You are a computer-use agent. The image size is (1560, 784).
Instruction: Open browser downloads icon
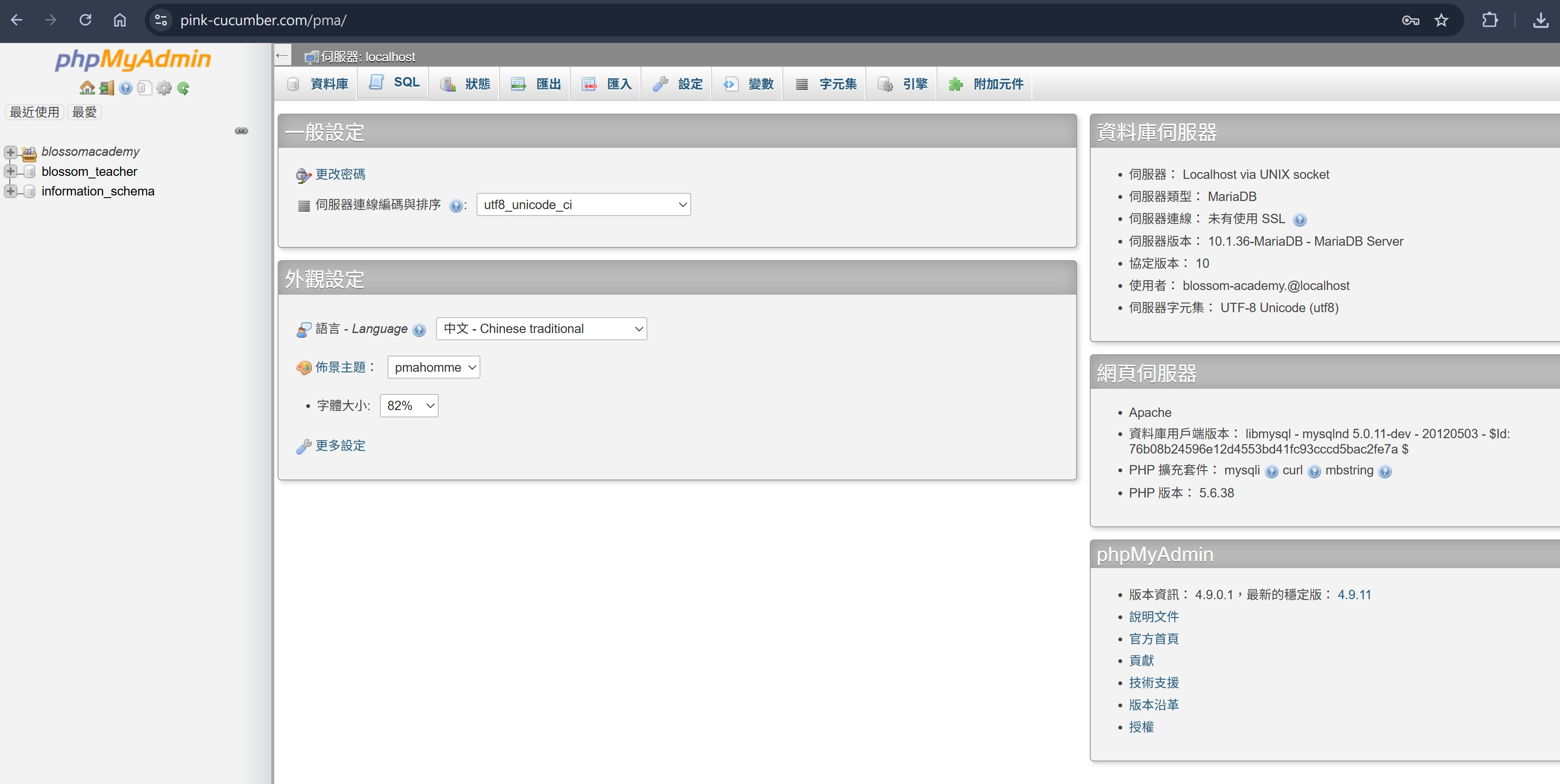1540,20
